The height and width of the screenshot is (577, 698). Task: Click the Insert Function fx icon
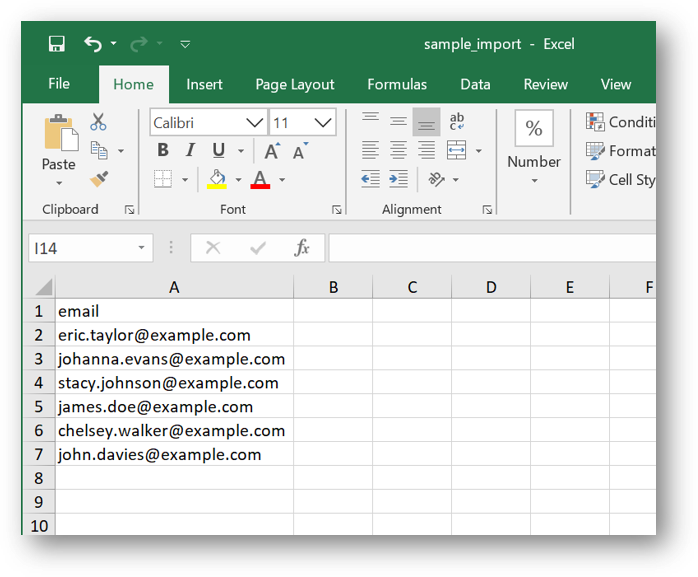click(302, 248)
